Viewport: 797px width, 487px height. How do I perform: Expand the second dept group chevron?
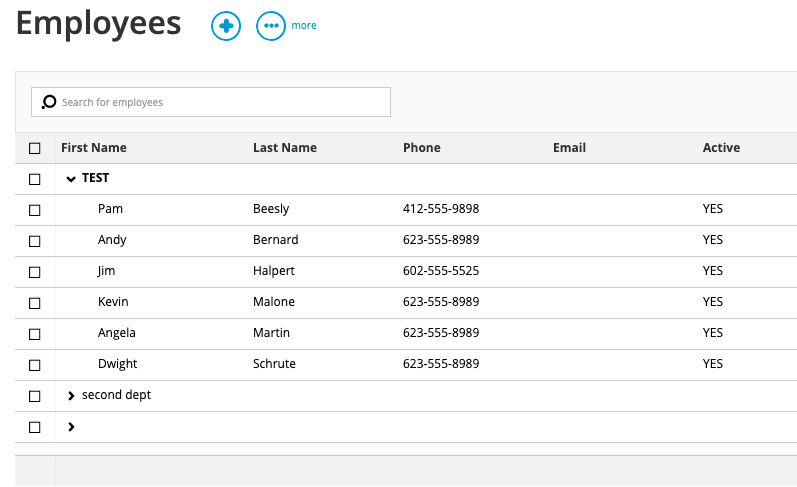(71, 395)
